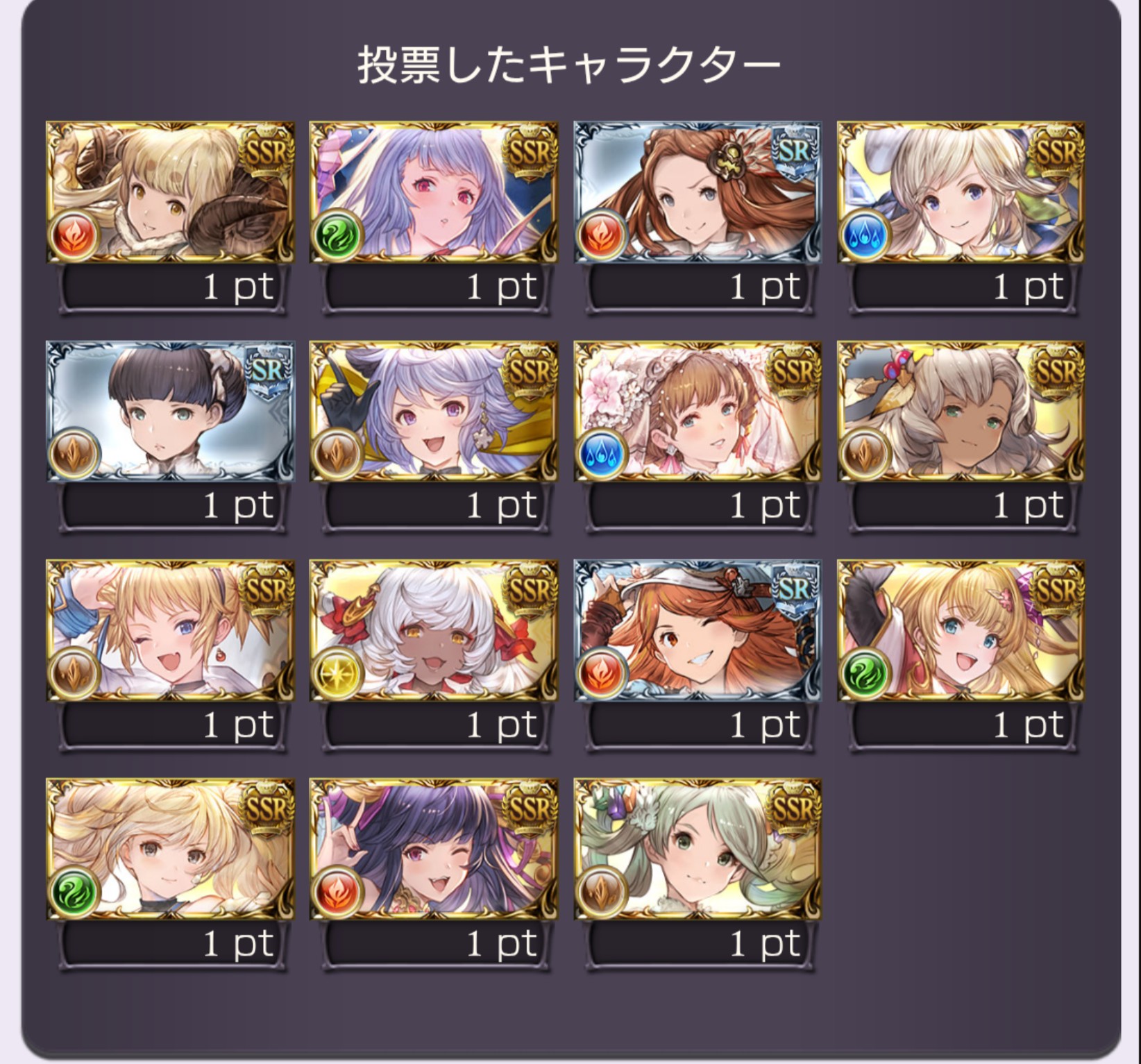Select the mint green-haired earth character
The image size is (1141, 1064).
tap(697, 849)
